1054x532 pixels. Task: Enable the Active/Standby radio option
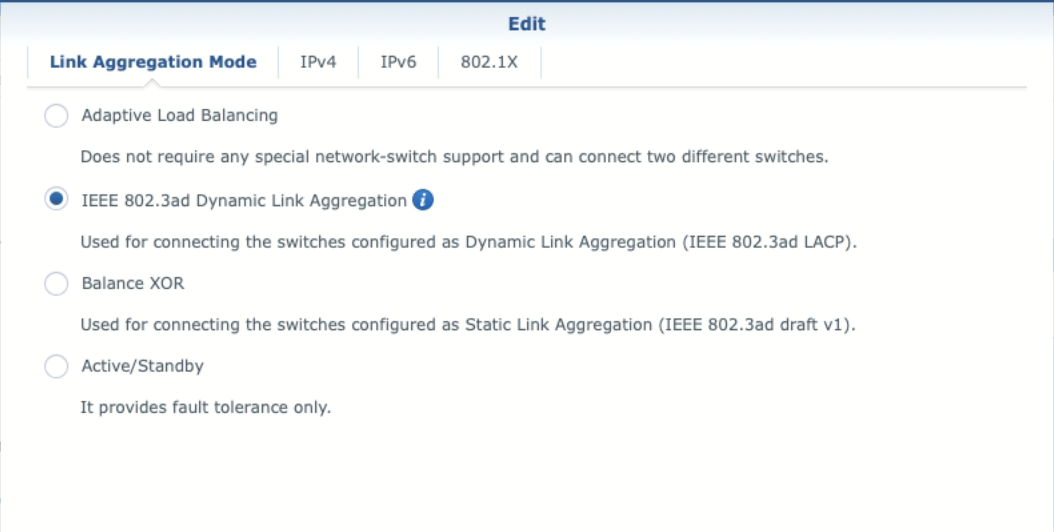[x=57, y=367]
